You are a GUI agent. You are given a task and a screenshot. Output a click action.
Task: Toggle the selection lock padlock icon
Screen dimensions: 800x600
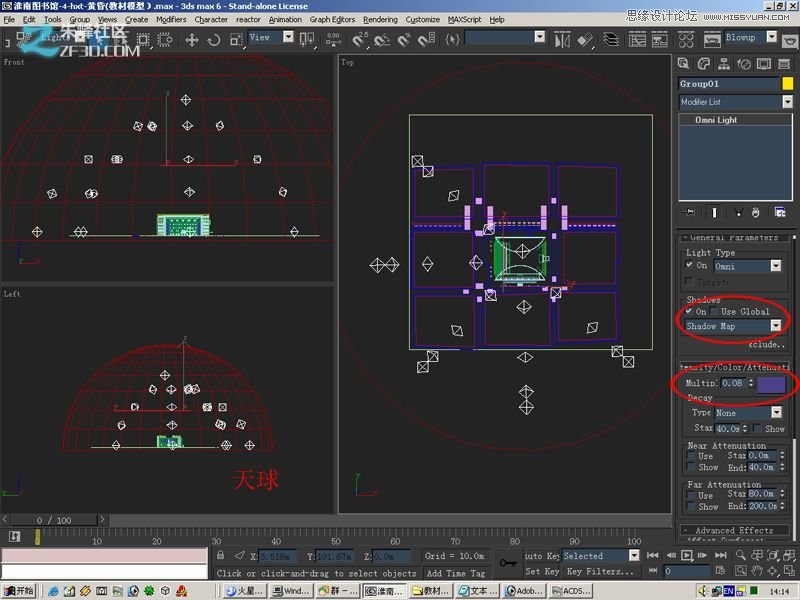[220, 555]
